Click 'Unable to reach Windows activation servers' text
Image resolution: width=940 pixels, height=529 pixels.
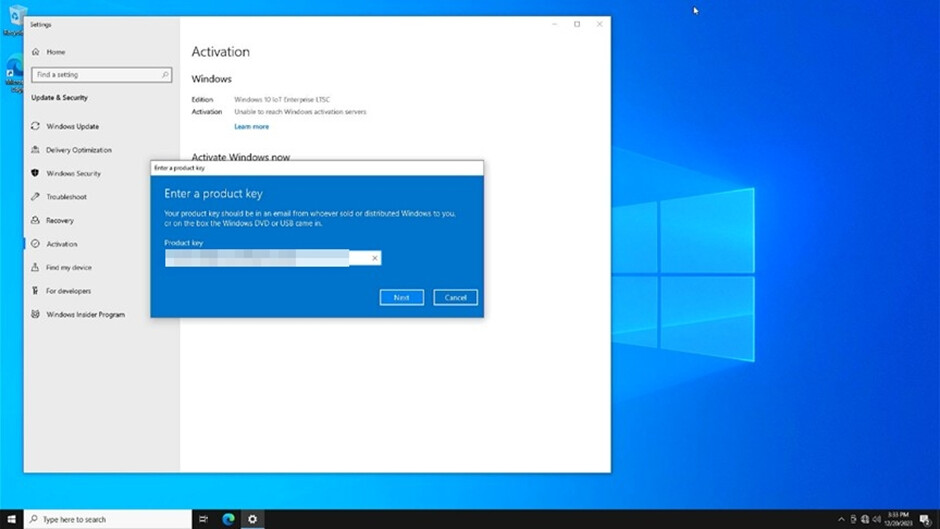click(300, 112)
